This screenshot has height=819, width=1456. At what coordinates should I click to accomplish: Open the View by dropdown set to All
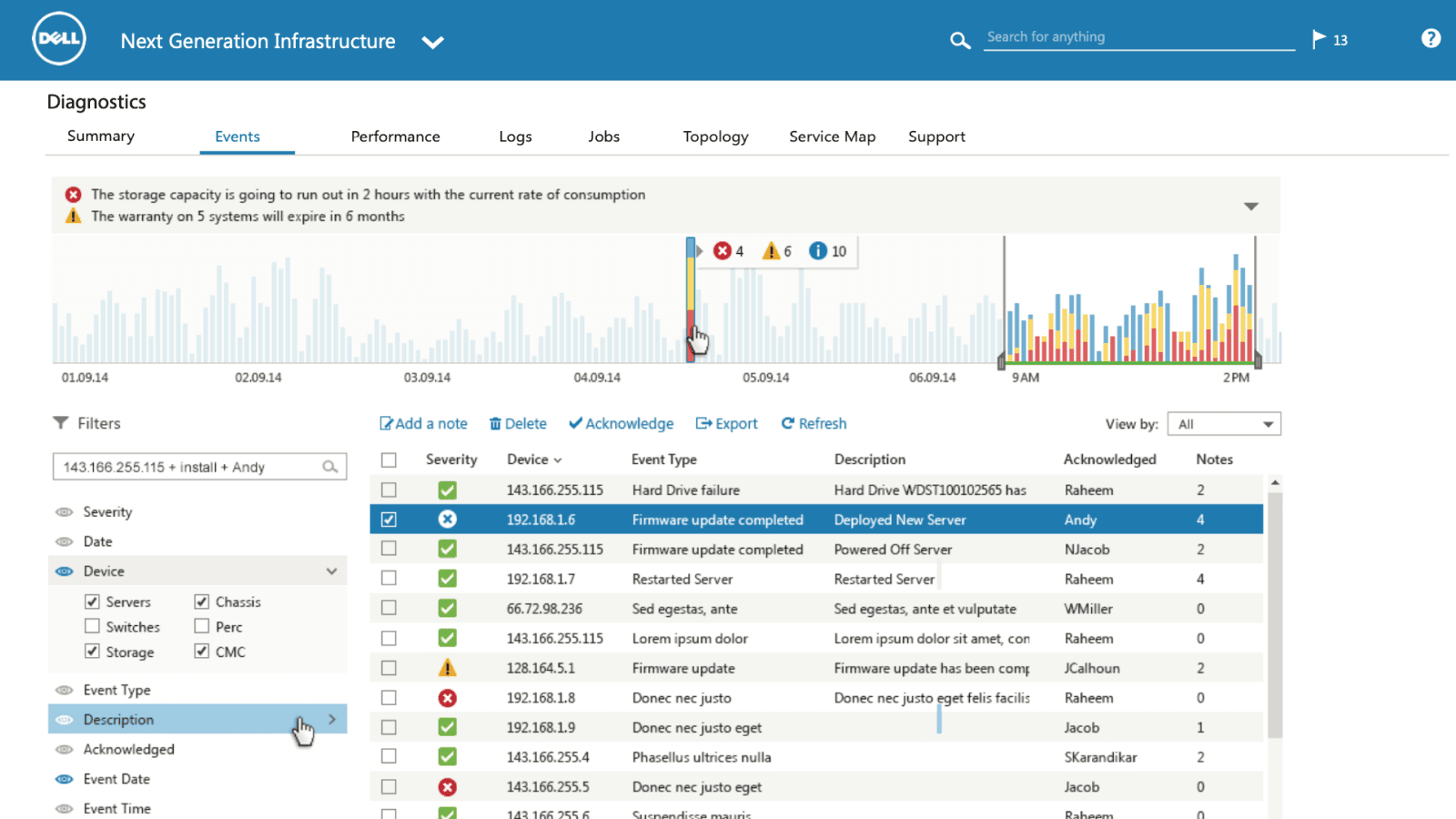pos(1223,423)
